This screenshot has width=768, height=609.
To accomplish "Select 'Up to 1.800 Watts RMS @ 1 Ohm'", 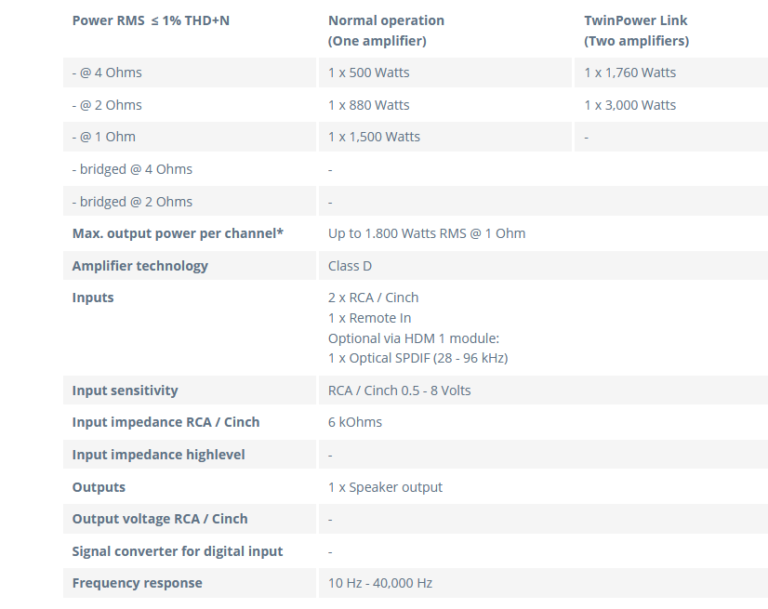I will tap(427, 234).
